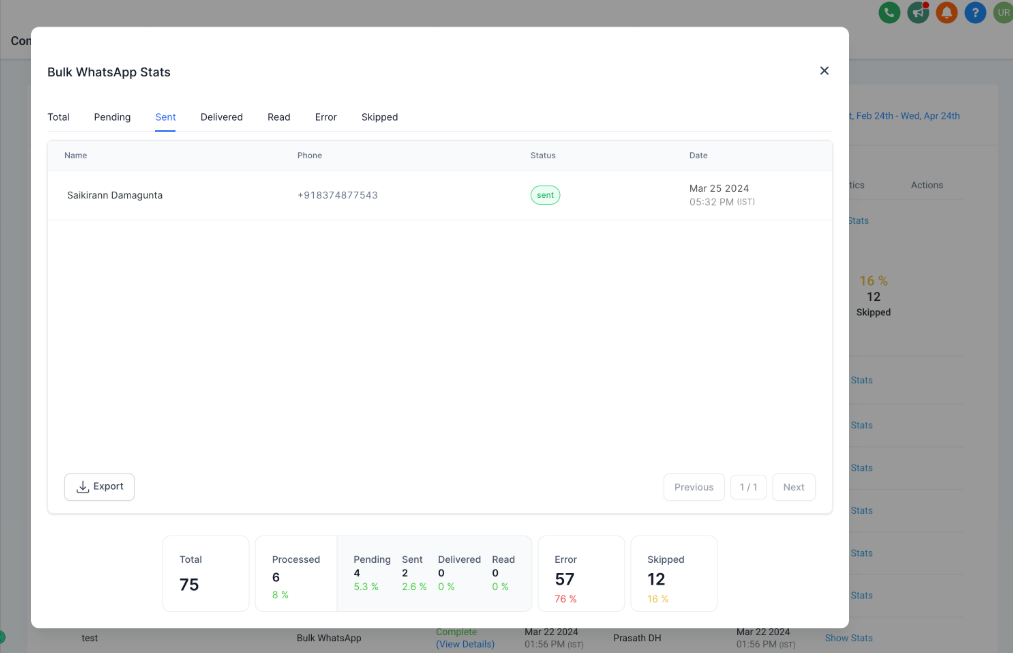The width and height of the screenshot is (1013, 653).
Task: Open the Skipped tab
Action: pos(379,117)
